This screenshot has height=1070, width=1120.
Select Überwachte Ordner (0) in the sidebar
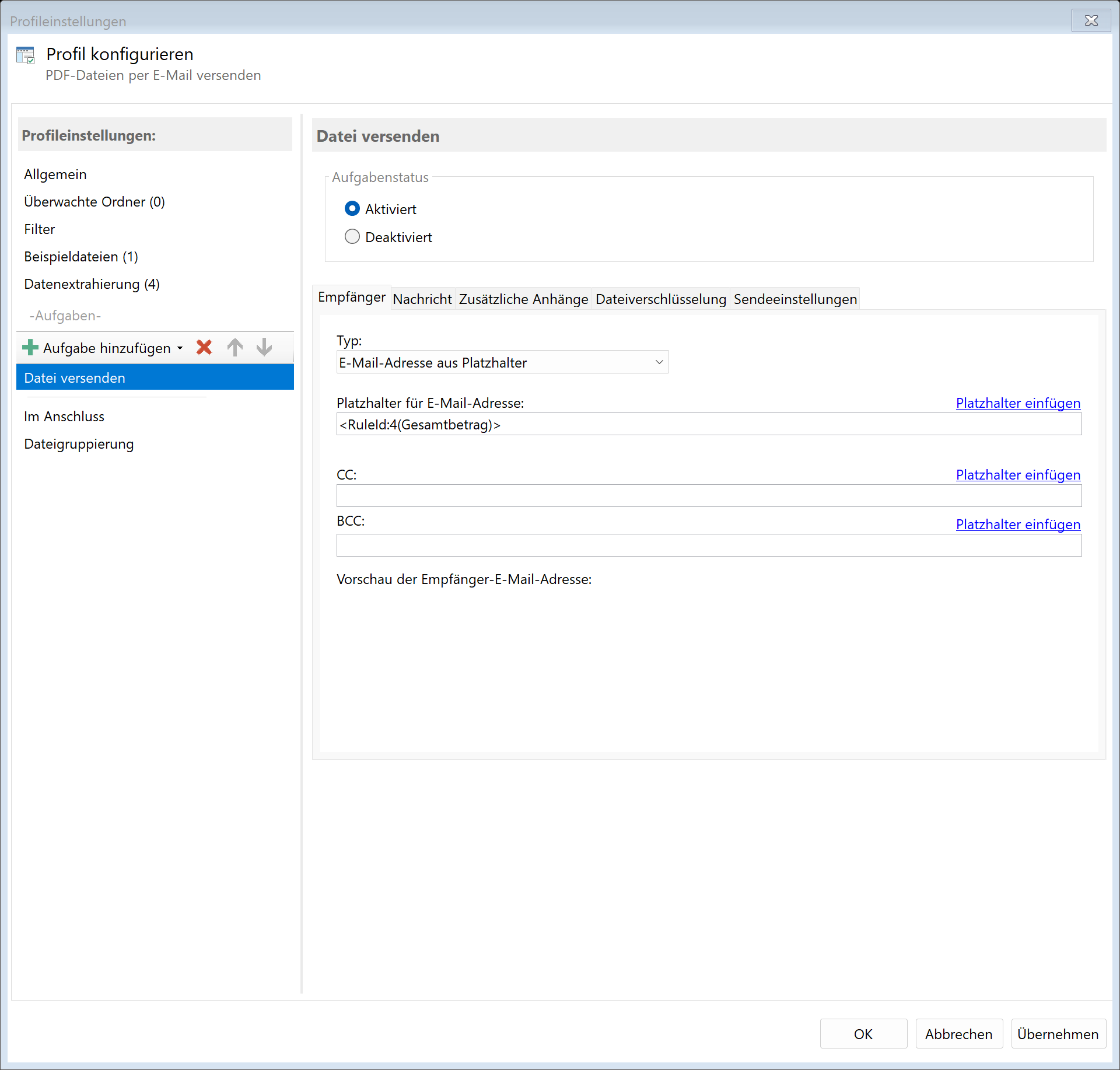pyautogui.click(x=94, y=202)
